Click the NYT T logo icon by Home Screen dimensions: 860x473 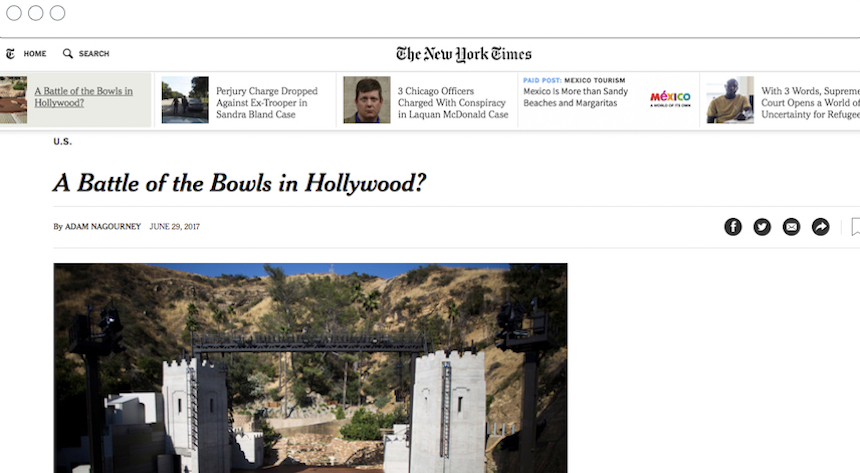click(x=10, y=53)
